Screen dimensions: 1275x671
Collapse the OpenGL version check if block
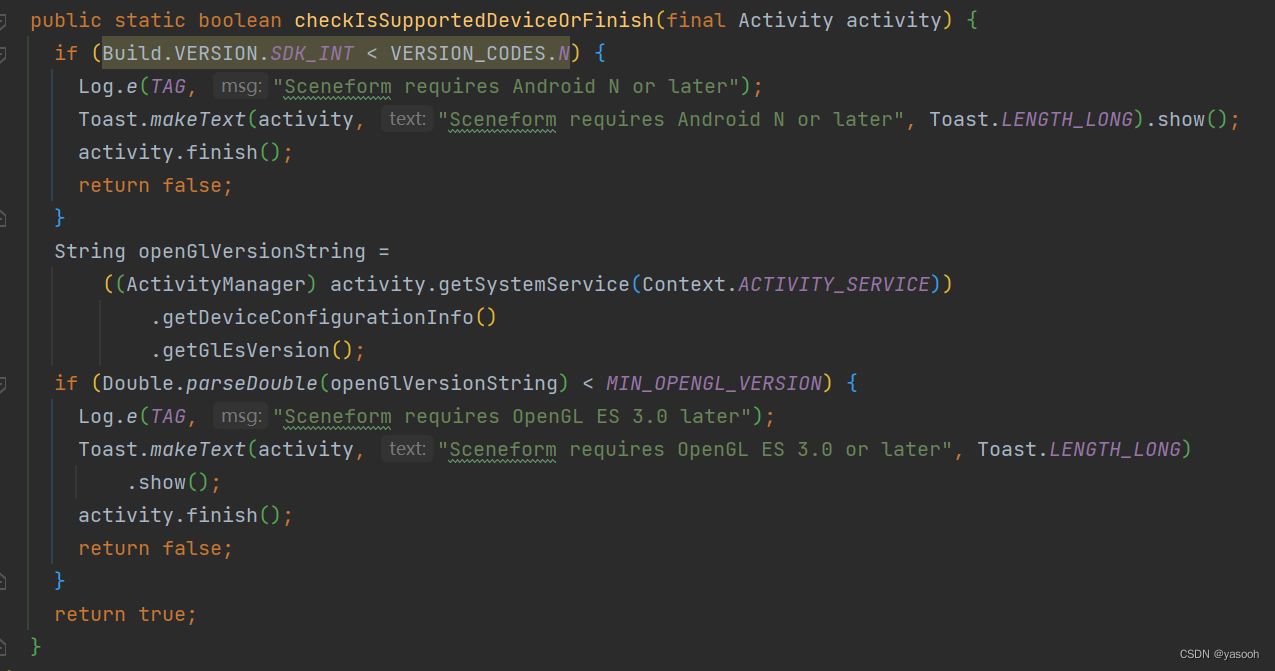pos(8,382)
